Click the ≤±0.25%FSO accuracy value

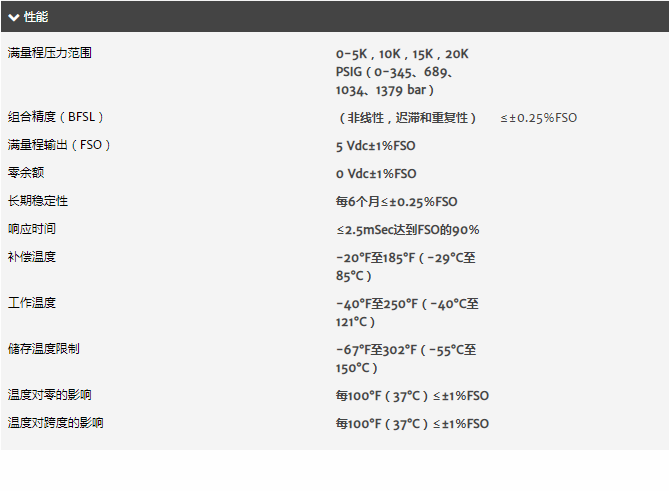click(x=538, y=118)
